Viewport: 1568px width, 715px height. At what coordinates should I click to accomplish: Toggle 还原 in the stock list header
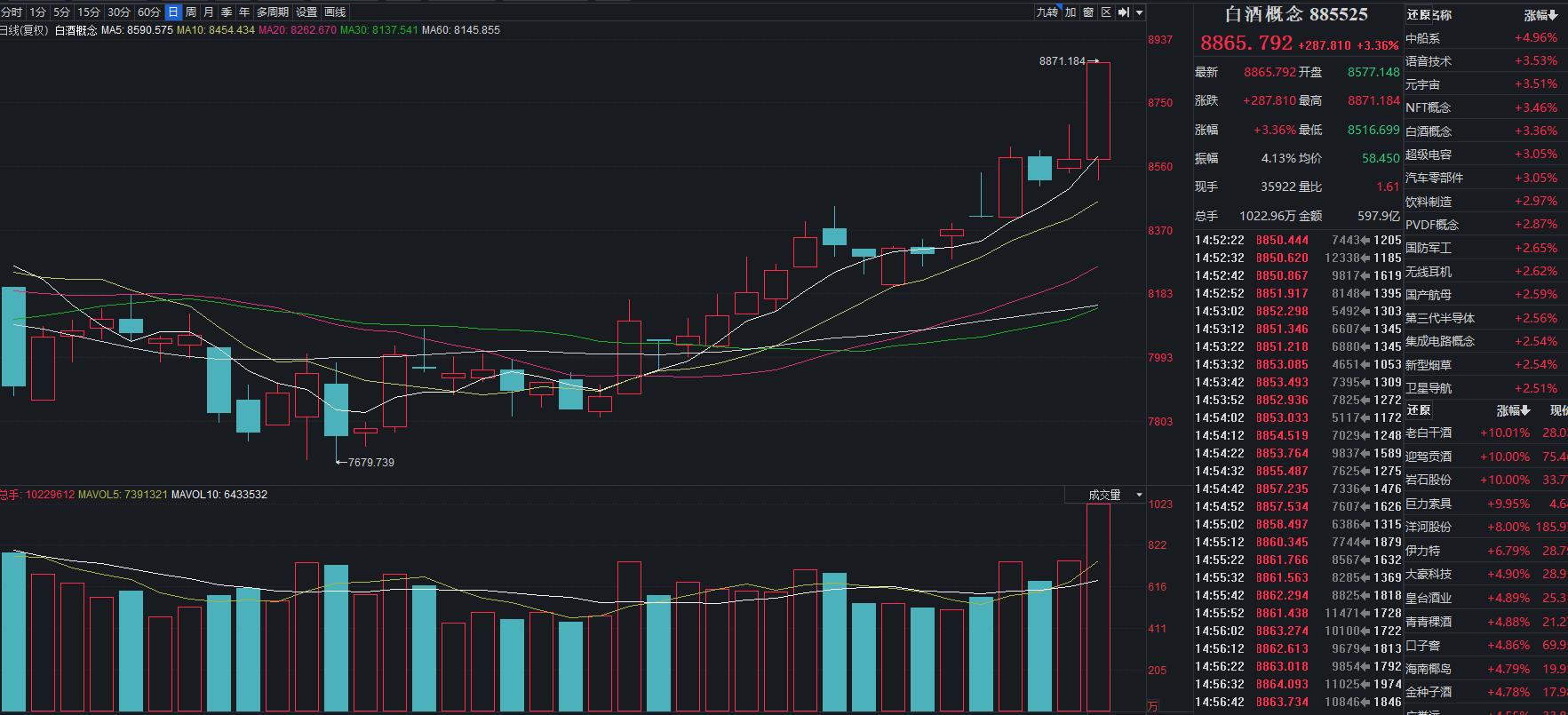[1419, 410]
